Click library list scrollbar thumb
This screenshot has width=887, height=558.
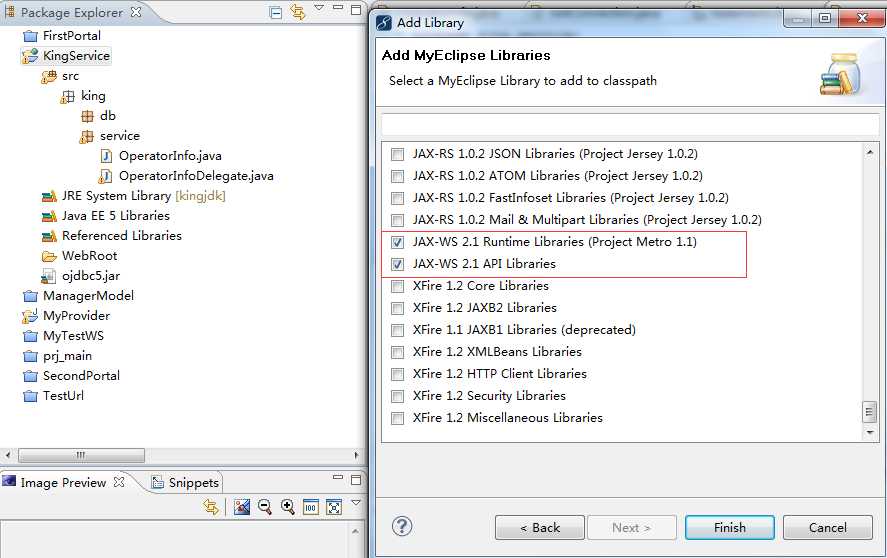pos(869,411)
